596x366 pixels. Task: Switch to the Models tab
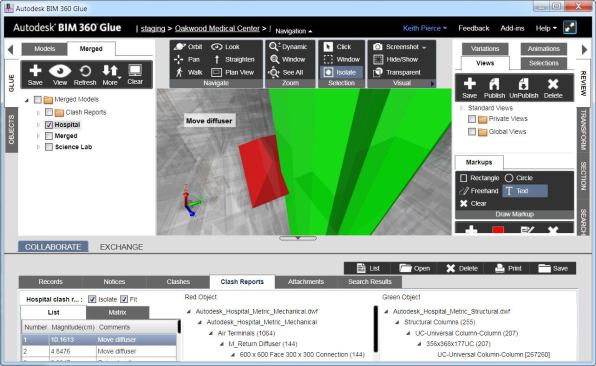pyautogui.click(x=44, y=49)
